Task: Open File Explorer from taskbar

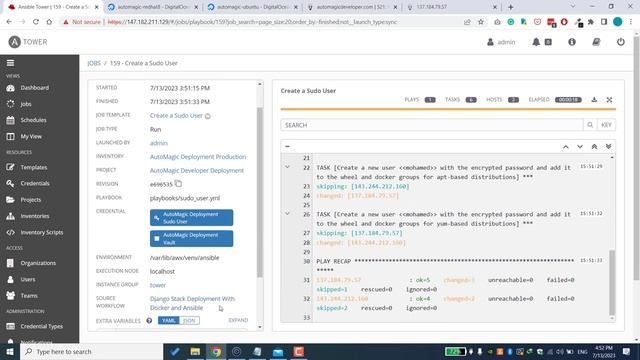Action: [x=195, y=351]
